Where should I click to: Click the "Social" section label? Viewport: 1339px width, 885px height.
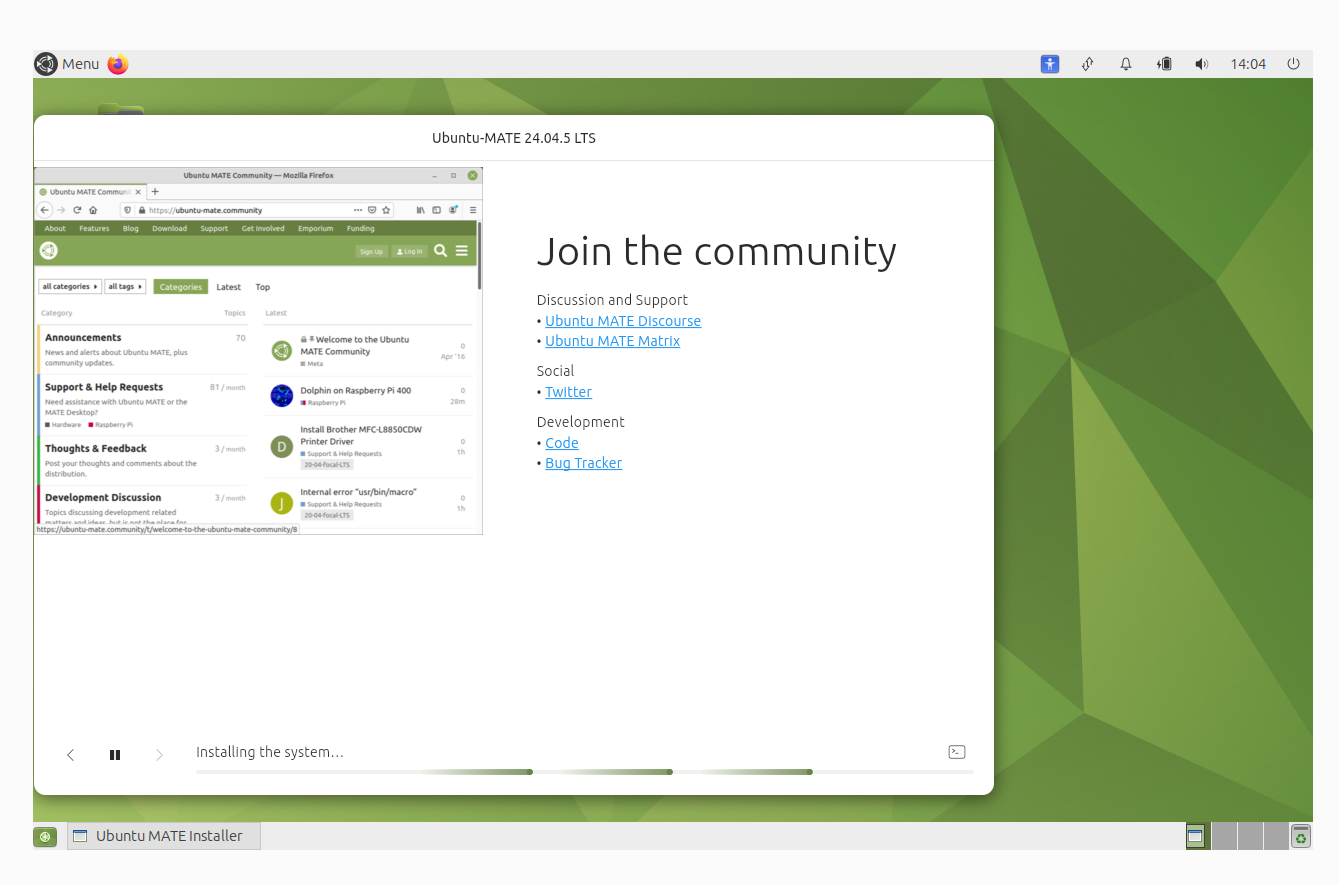(x=555, y=371)
